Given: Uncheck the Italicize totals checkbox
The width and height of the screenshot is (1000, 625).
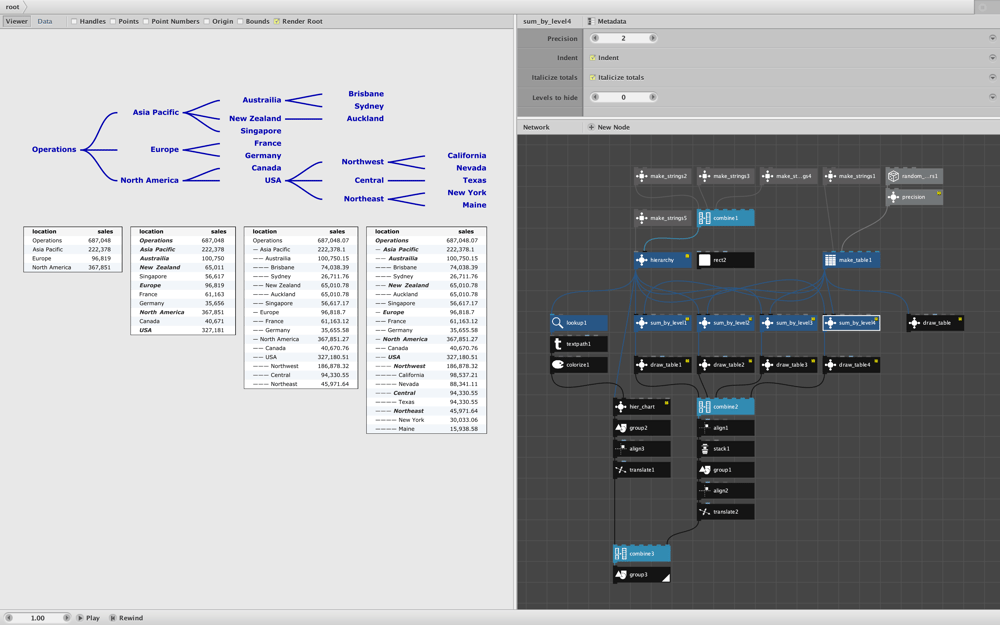Looking at the screenshot, I should pyautogui.click(x=592, y=78).
